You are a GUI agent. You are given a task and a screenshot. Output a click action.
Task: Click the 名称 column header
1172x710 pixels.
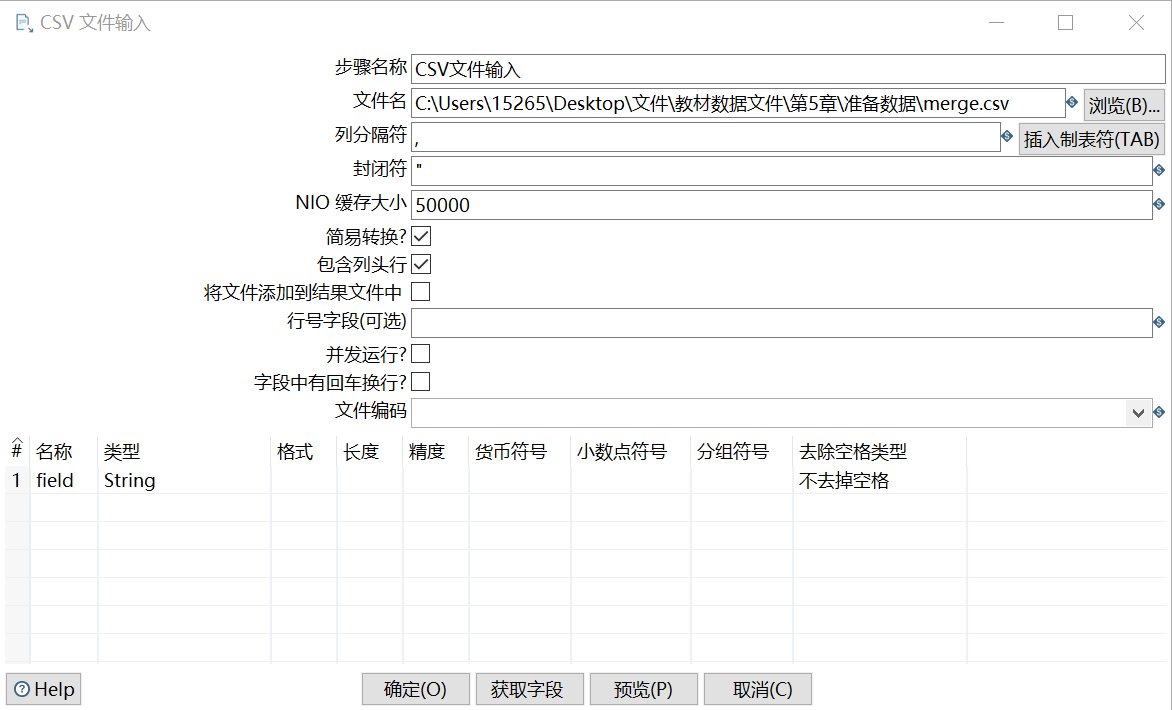coord(64,451)
